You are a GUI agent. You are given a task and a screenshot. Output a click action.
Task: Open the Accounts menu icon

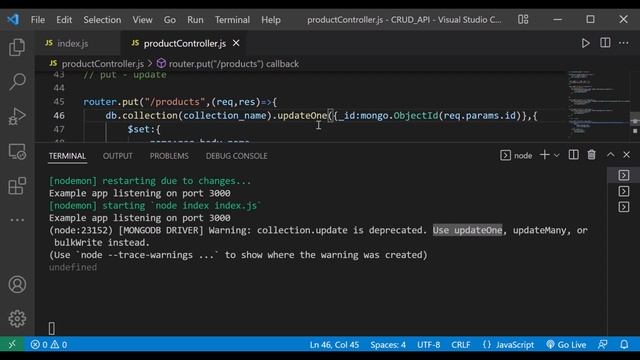17,284
